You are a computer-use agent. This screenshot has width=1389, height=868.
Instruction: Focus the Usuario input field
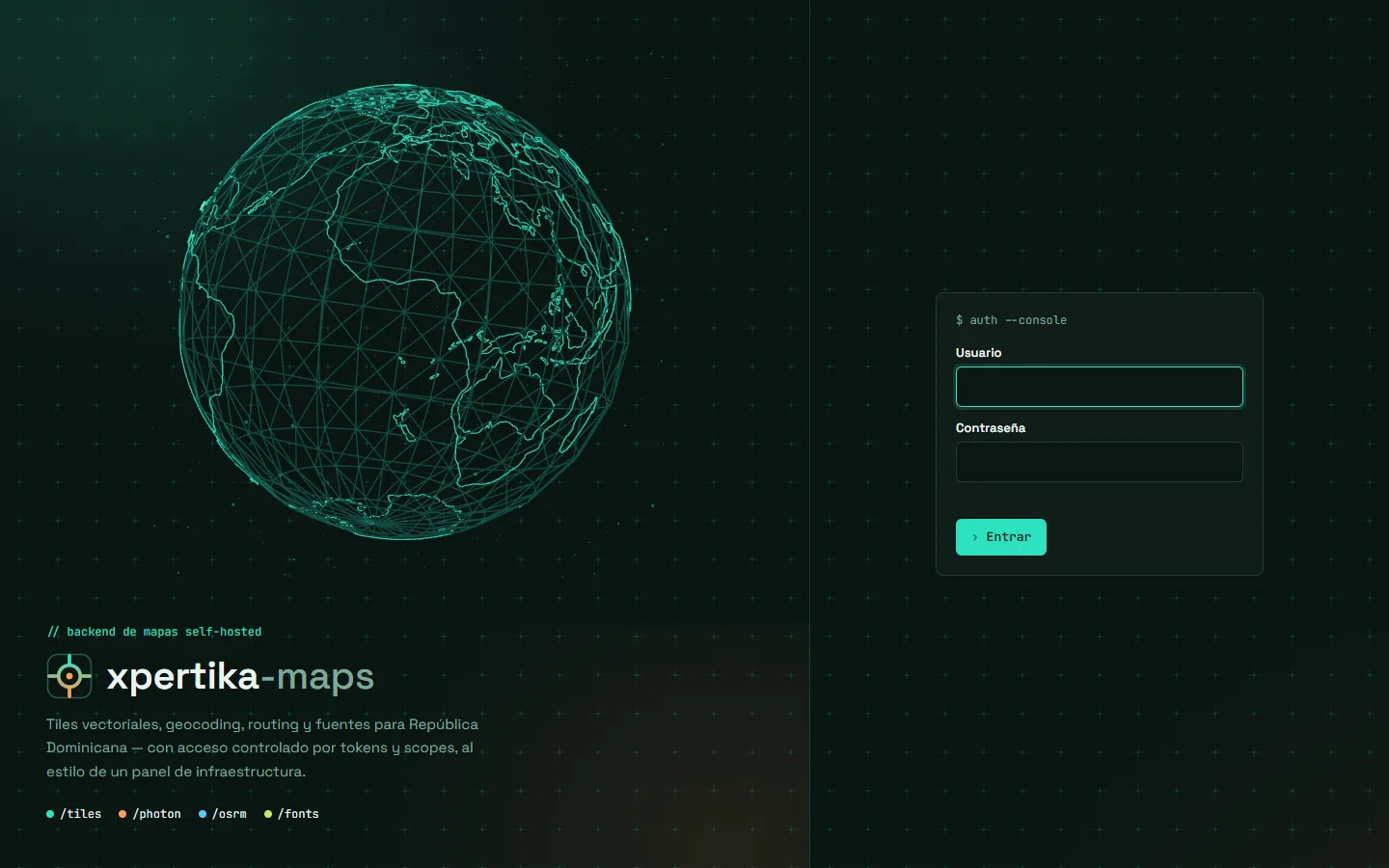(1099, 387)
